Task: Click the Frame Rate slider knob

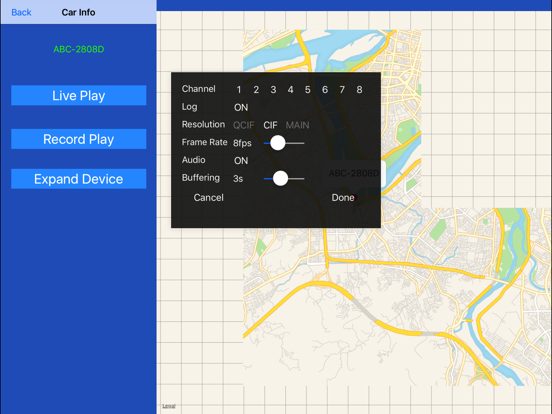Action: pos(278,143)
